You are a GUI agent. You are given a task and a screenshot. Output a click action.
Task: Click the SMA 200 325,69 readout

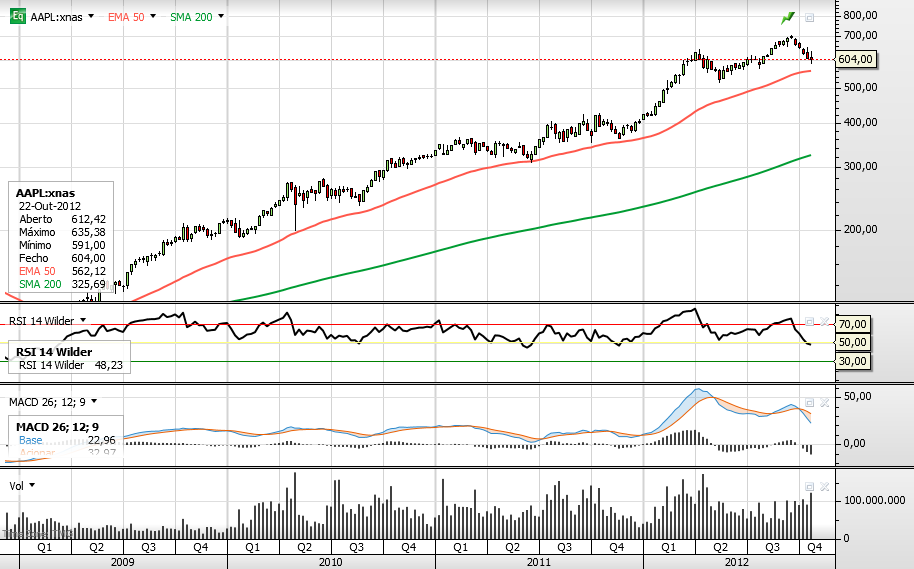click(x=89, y=284)
